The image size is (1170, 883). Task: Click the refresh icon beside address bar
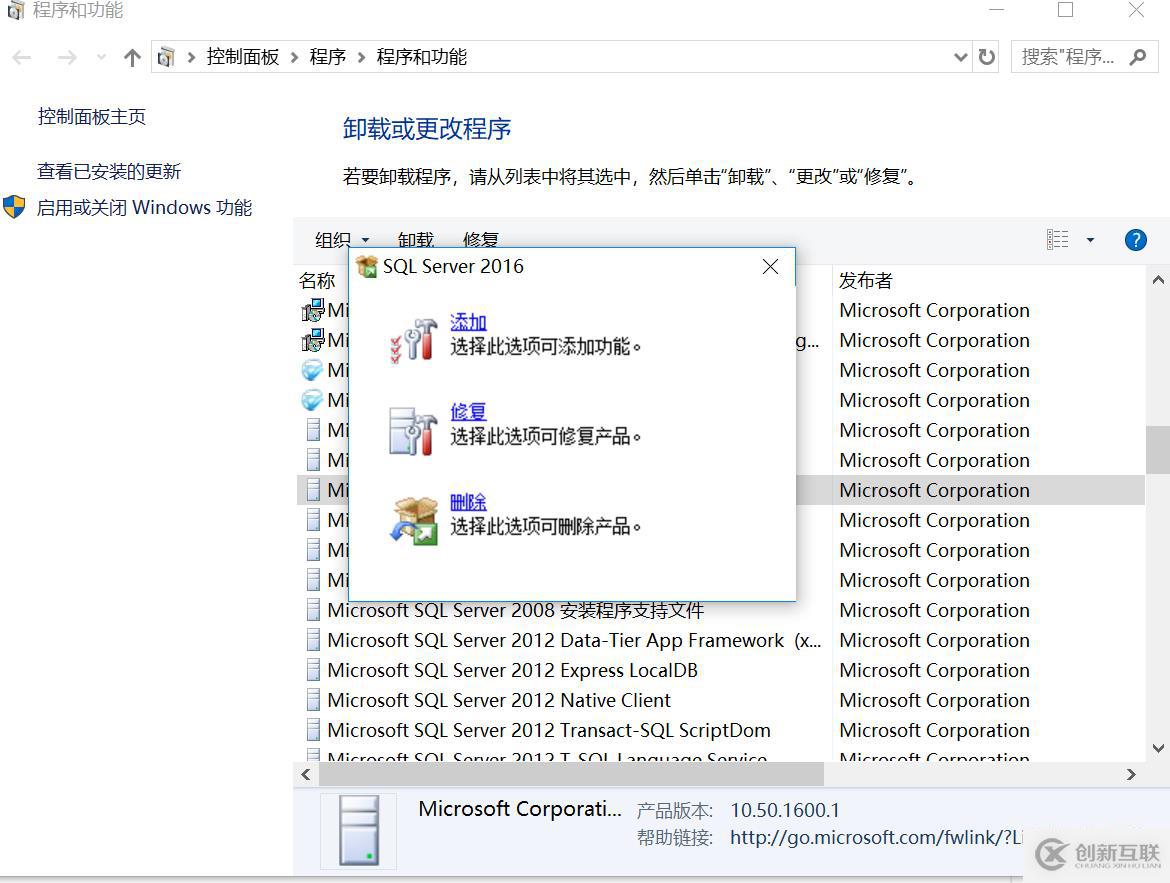pyautogui.click(x=986, y=57)
